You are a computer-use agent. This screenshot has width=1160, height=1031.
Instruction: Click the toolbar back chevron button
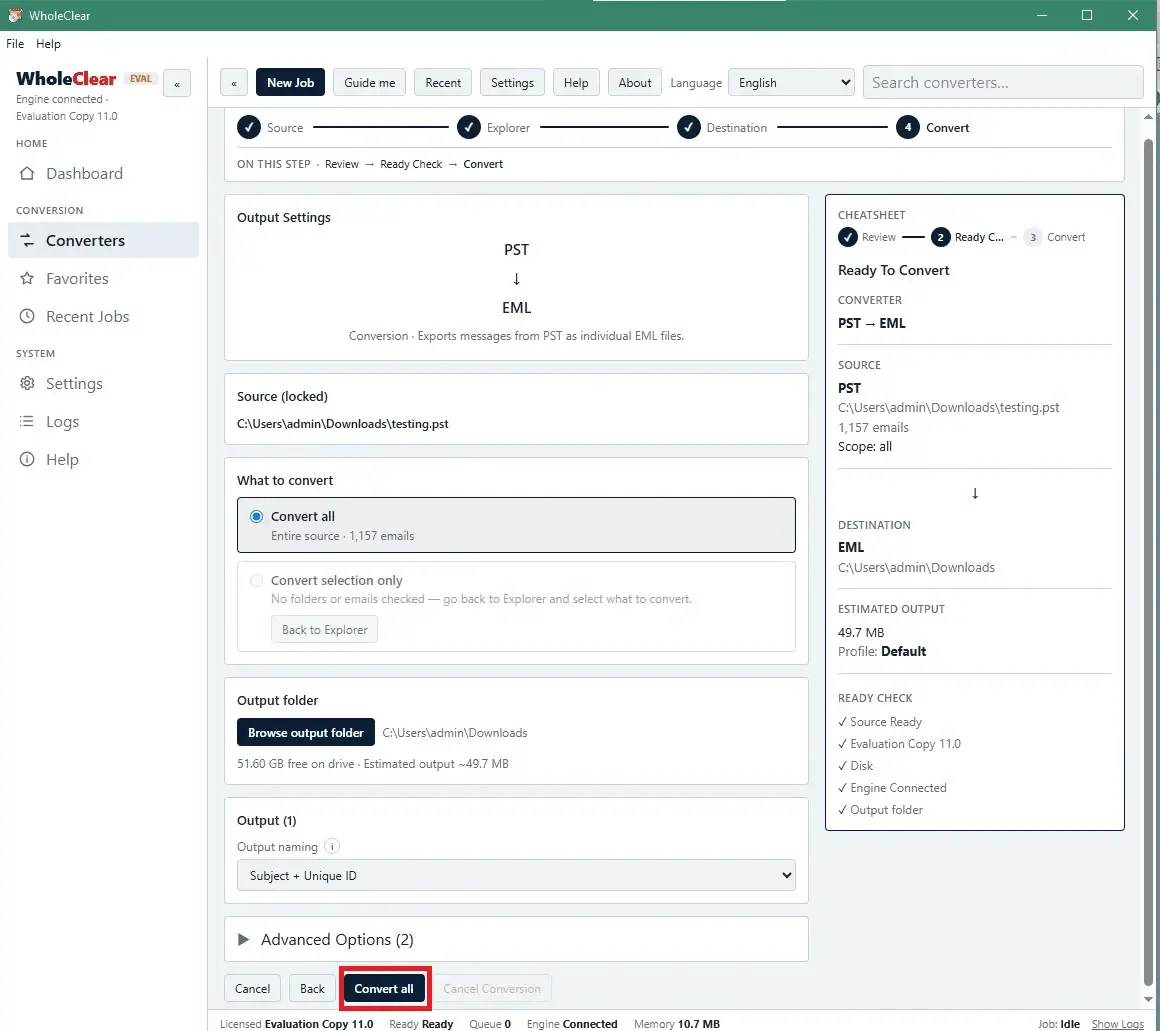click(x=234, y=83)
